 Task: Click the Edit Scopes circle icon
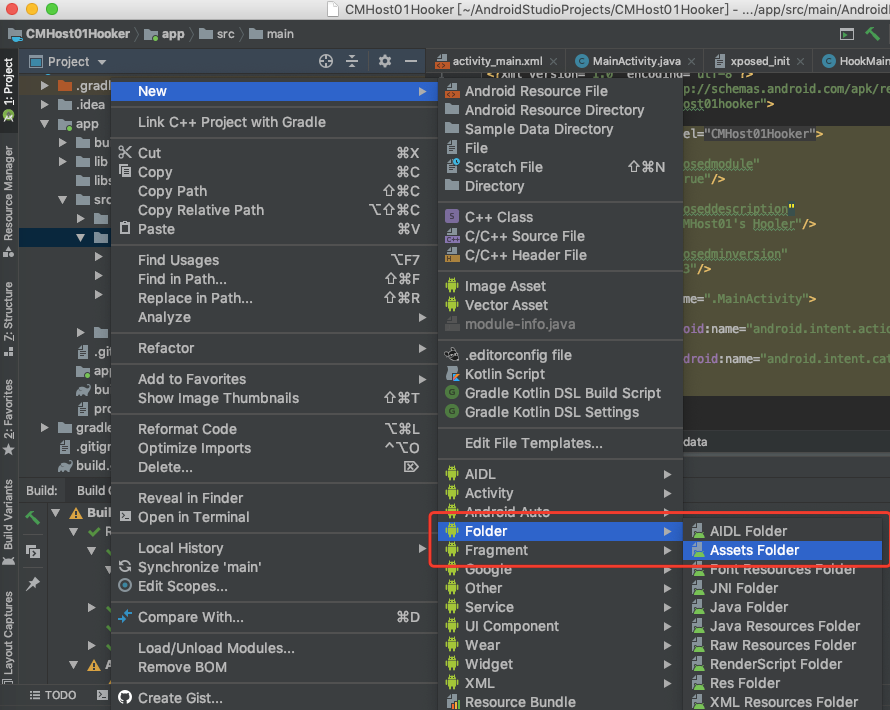tap(125, 586)
